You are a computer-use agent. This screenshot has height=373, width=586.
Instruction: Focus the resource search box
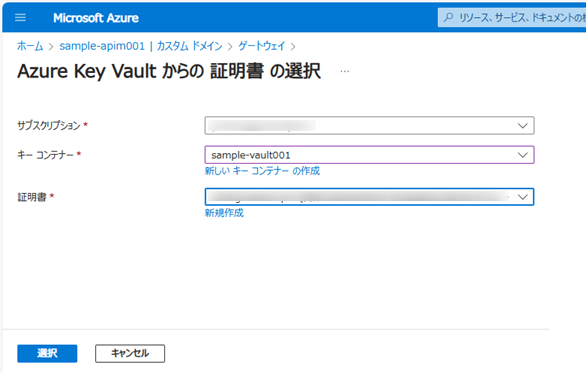point(512,18)
